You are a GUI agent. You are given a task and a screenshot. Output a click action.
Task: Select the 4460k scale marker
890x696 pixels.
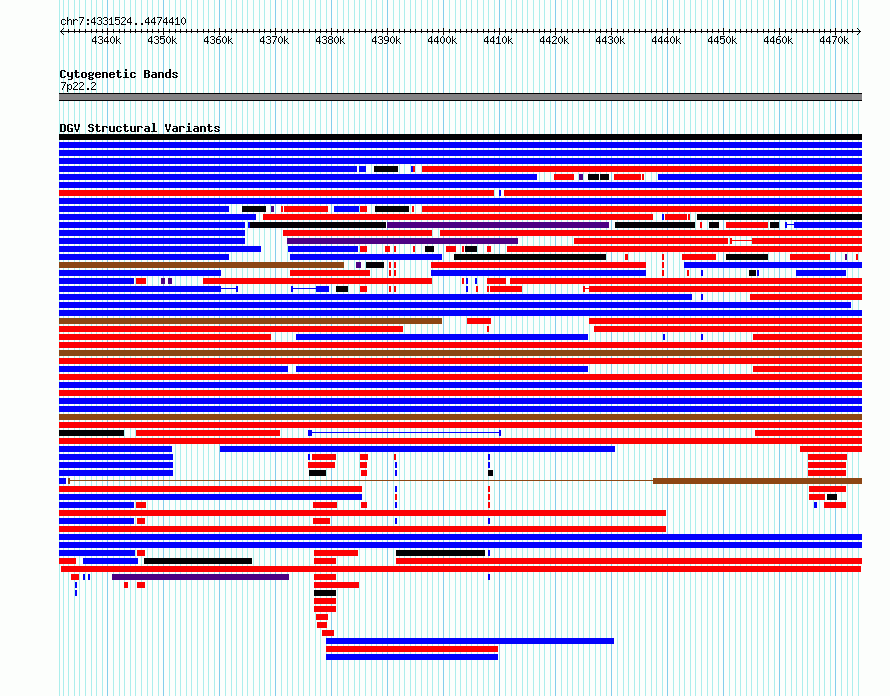tap(778, 40)
